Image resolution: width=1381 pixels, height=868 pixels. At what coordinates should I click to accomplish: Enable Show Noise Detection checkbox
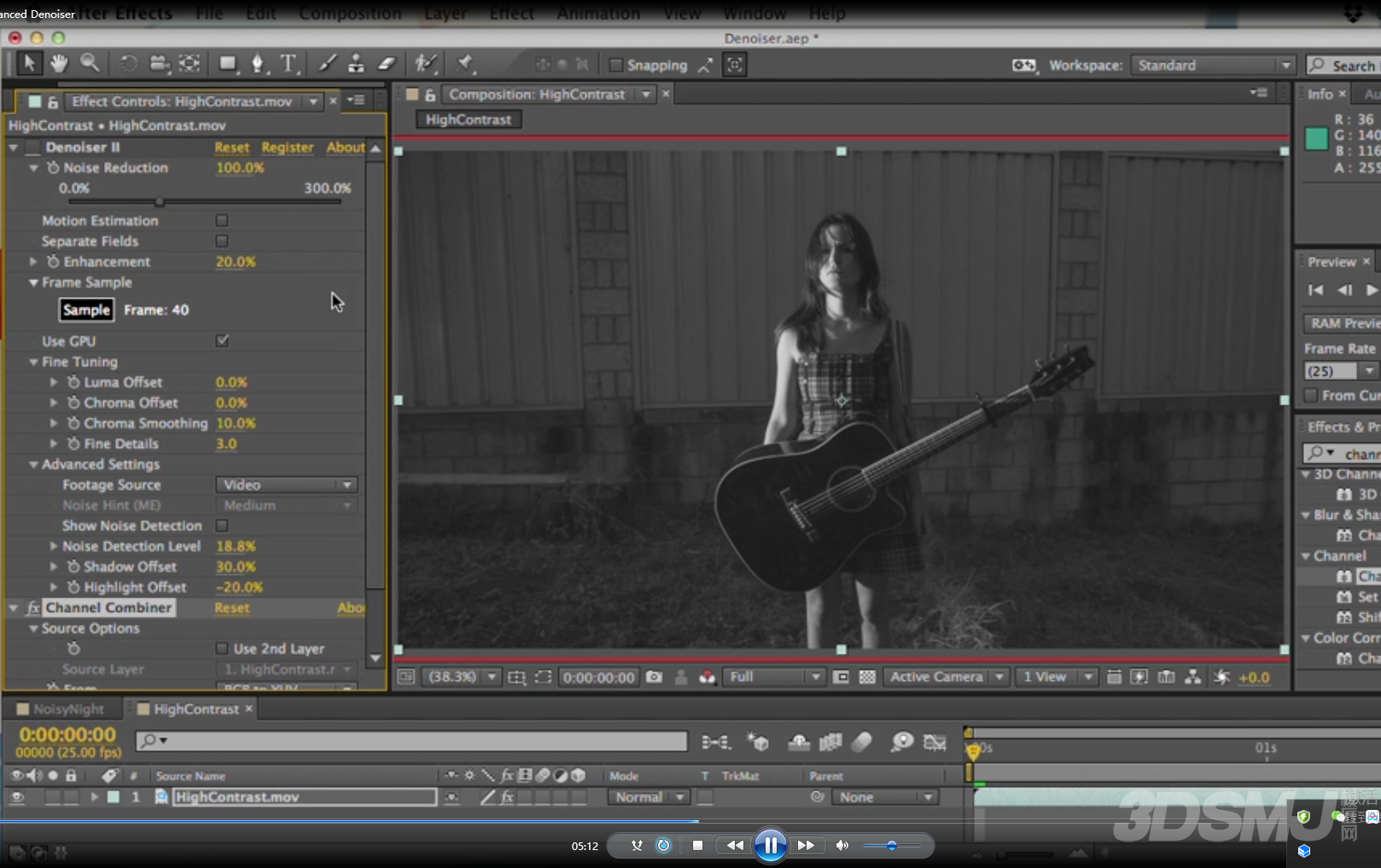click(222, 526)
